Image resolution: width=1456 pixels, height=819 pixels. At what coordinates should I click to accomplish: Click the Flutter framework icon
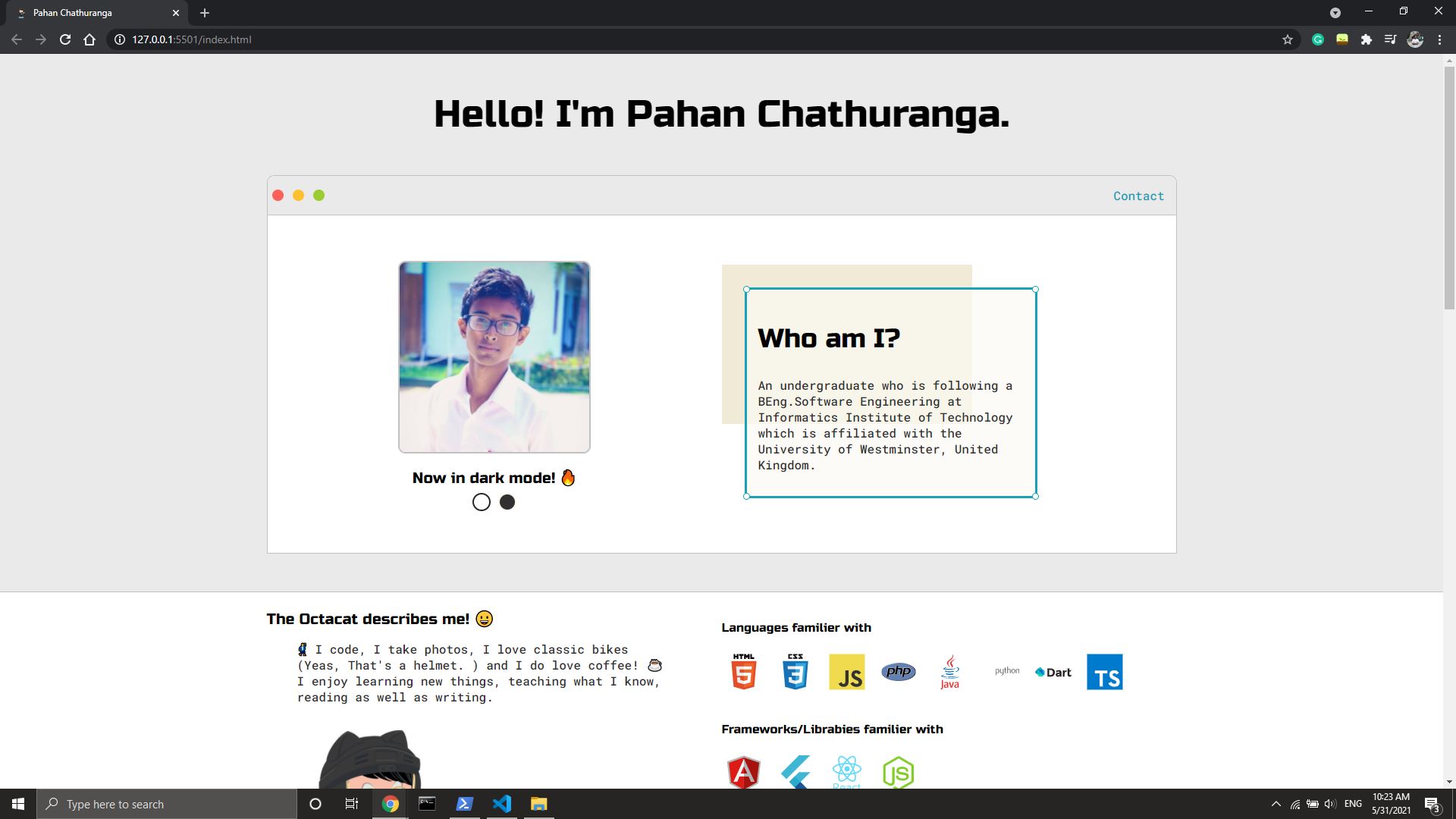pyautogui.click(x=794, y=768)
